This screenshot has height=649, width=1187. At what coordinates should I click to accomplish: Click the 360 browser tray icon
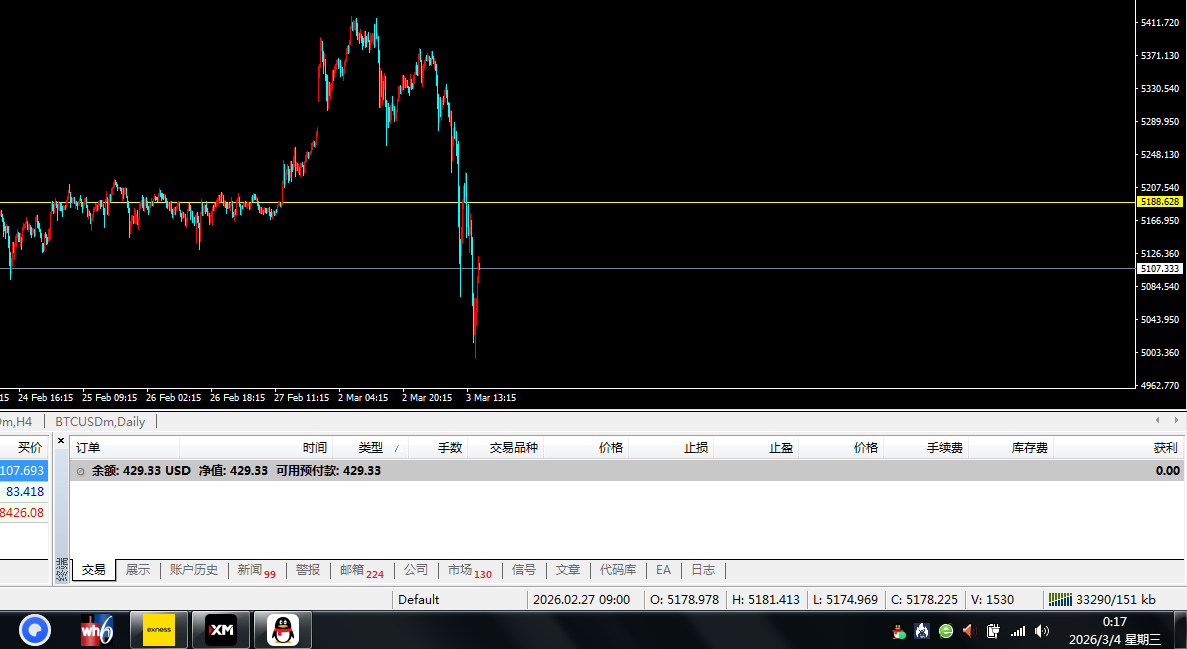click(946, 631)
